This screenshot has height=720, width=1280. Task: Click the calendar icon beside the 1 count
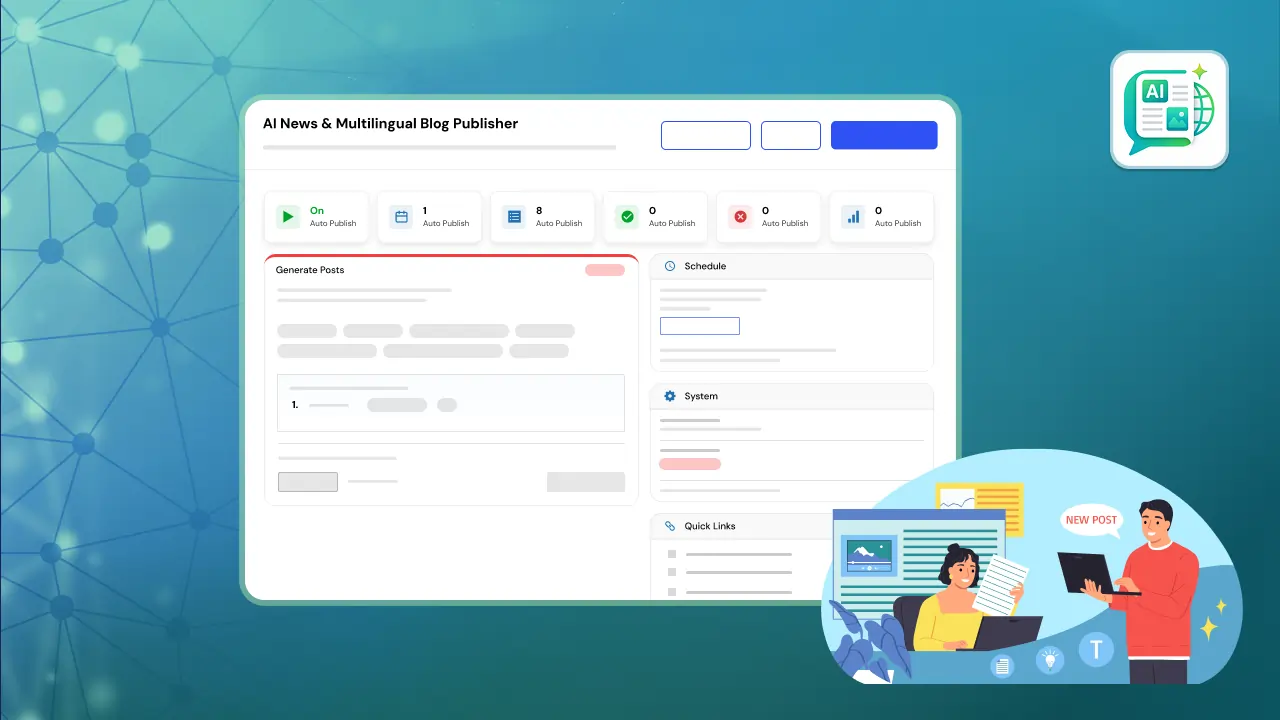[401, 216]
